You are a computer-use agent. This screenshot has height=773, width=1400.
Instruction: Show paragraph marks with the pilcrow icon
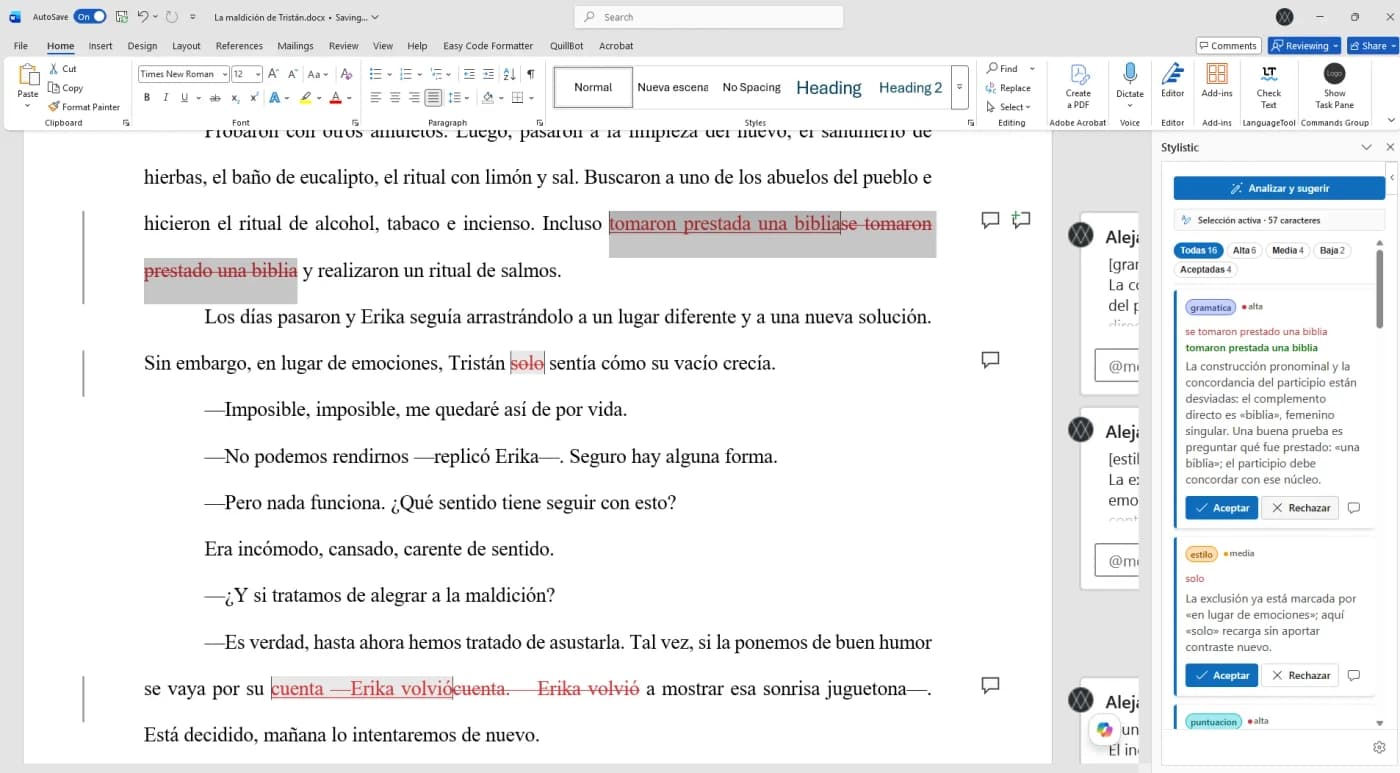tap(530, 74)
